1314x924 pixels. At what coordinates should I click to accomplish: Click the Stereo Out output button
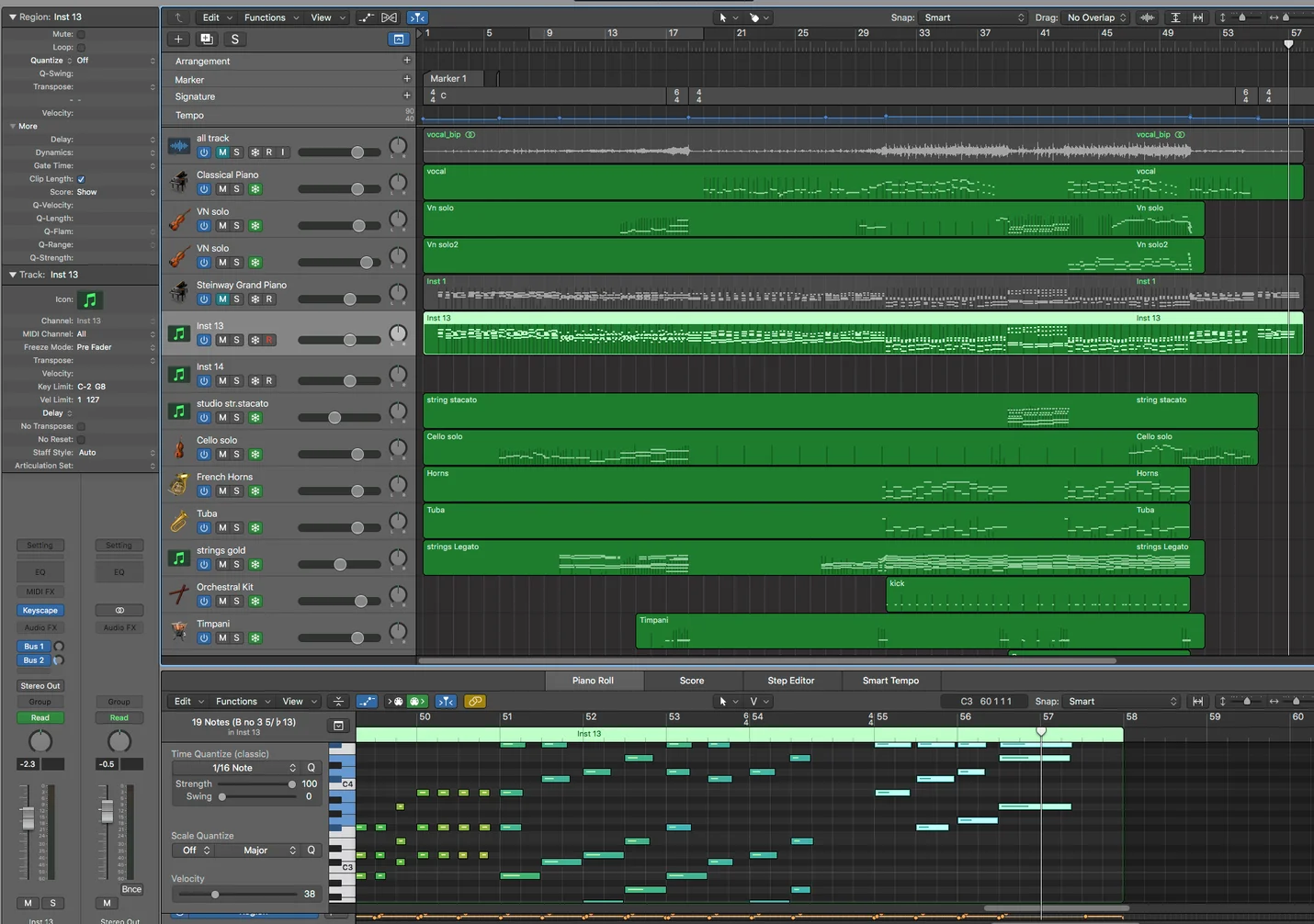40,686
